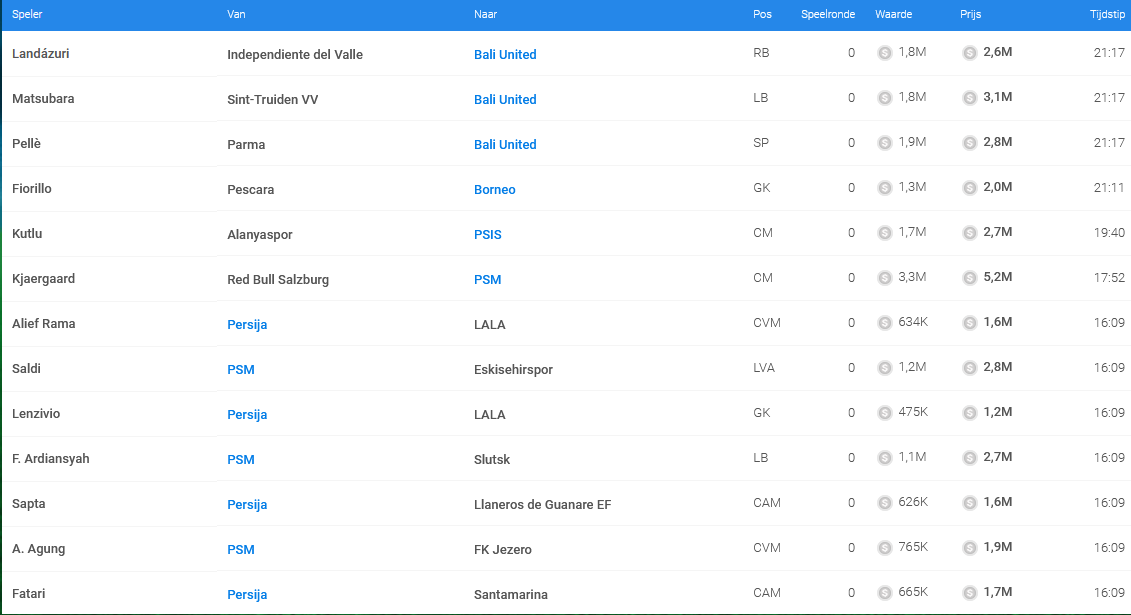The width and height of the screenshot is (1131, 615).
Task: Click the 19:40 timestamp in Kutlu row
Action: (1109, 233)
